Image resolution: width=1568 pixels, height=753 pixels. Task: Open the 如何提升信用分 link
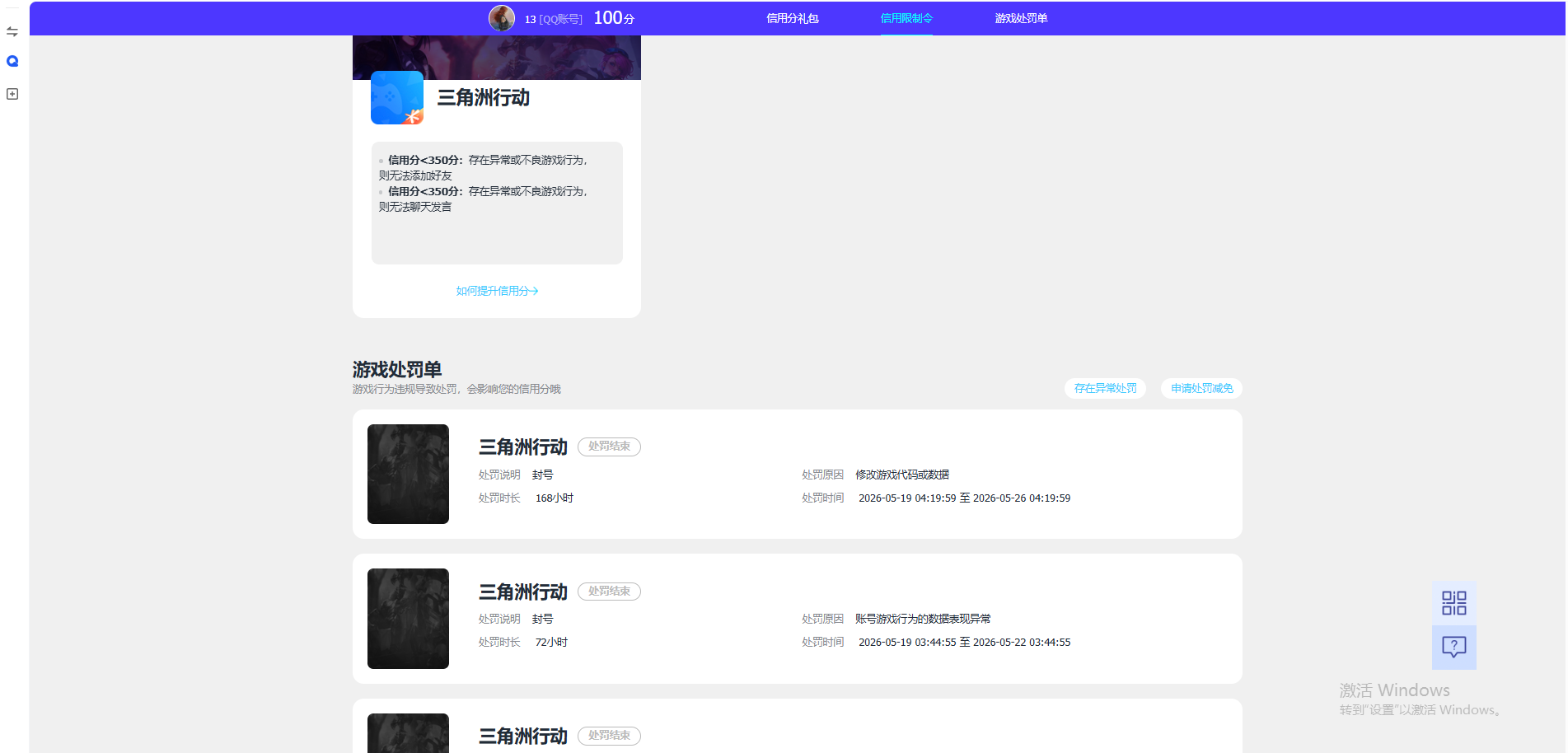pos(497,291)
